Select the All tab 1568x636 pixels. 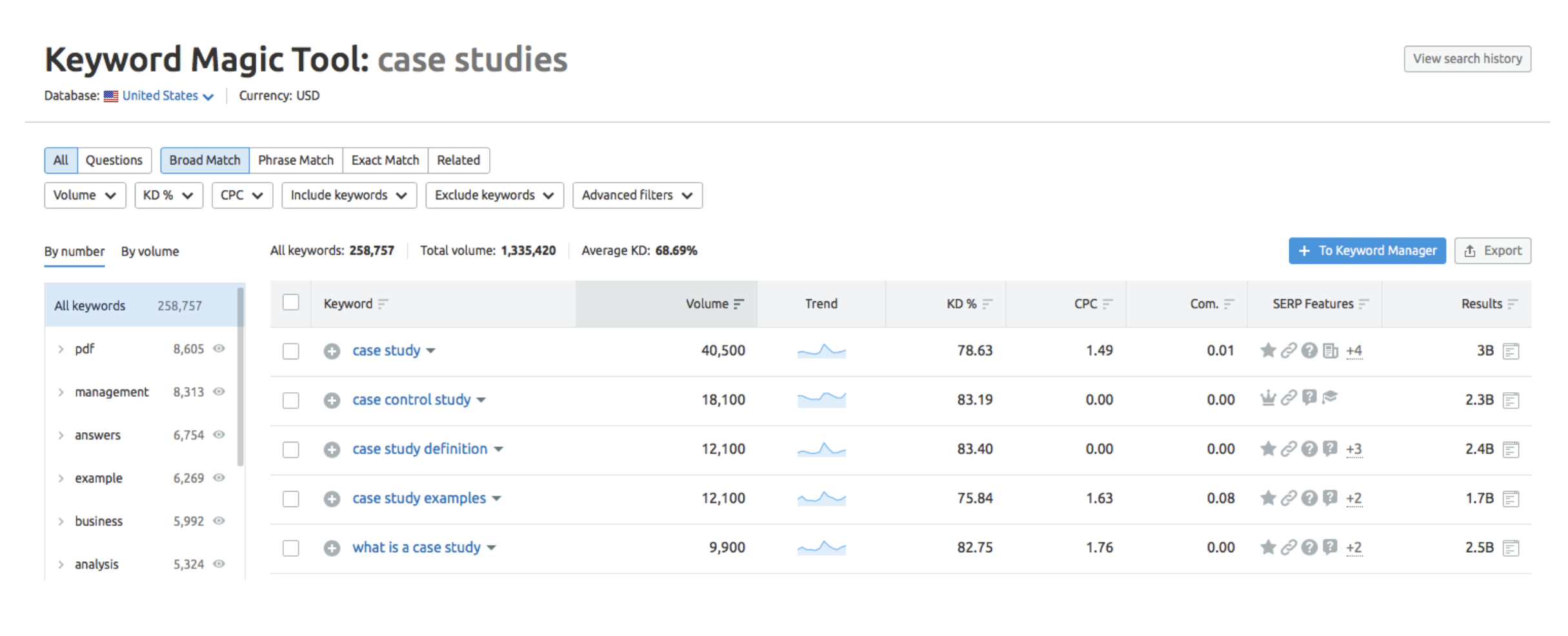(x=61, y=161)
